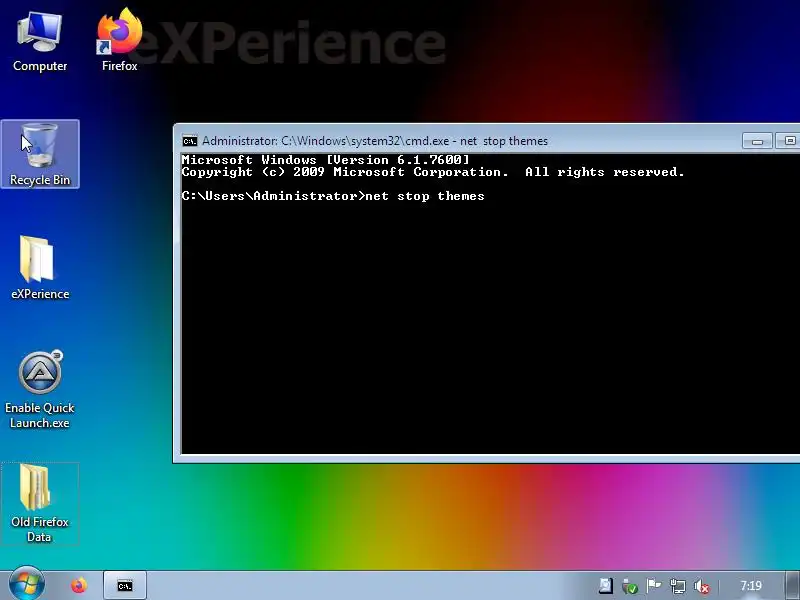The image size is (800, 600).
Task: Open the Action Center flag icon
Action: tap(654, 585)
